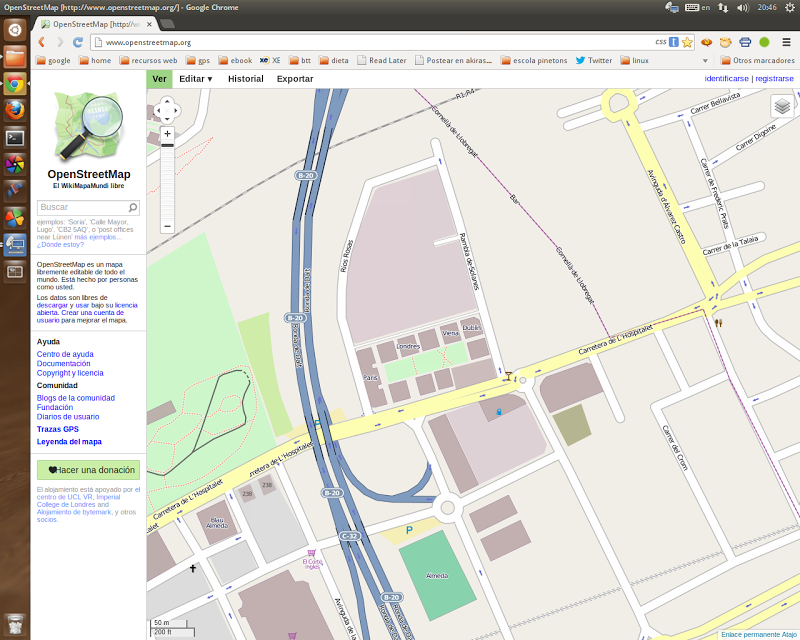Open the Terminal from the dock

click(x=15, y=138)
